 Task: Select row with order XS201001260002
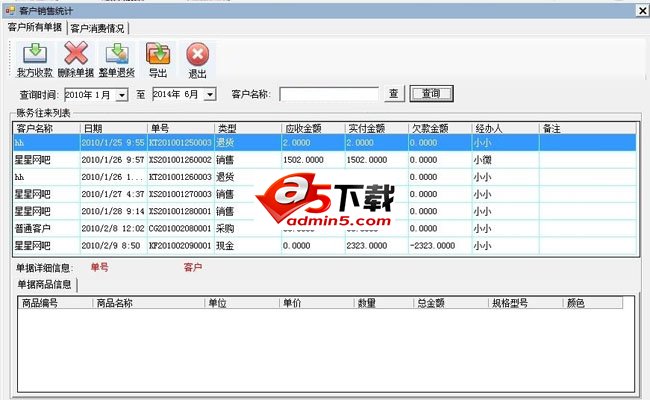click(325, 160)
